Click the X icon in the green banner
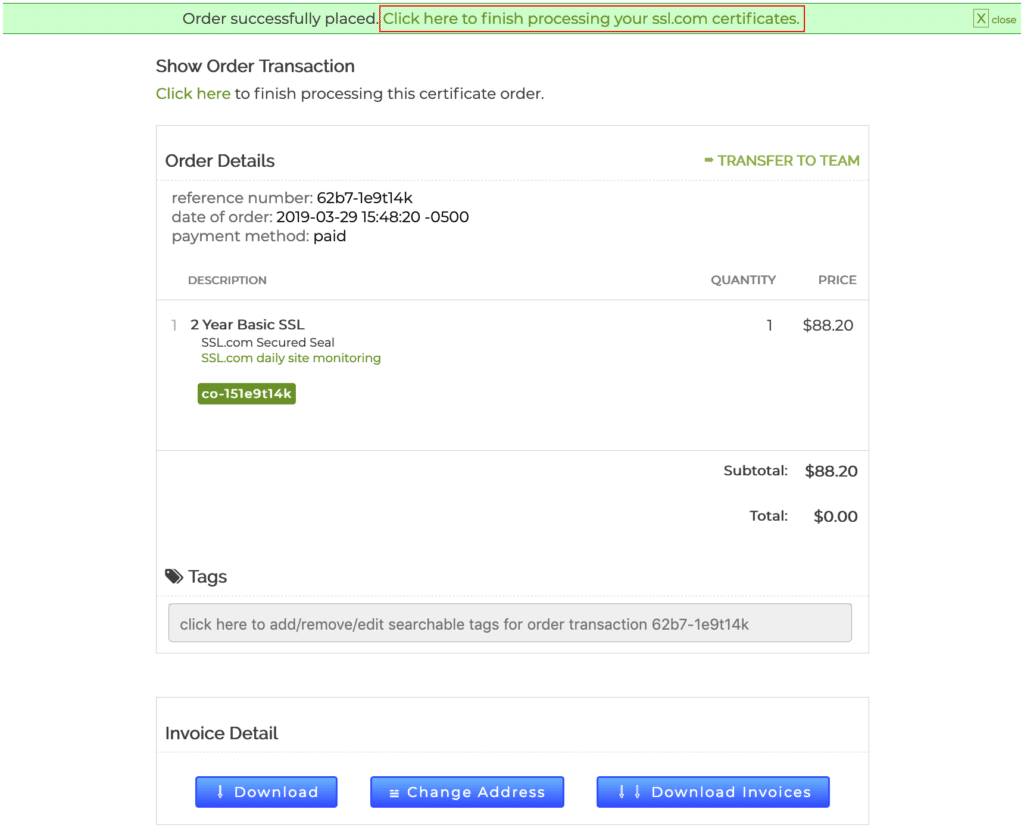Viewport: 1024px width, 828px height. pos(981,19)
